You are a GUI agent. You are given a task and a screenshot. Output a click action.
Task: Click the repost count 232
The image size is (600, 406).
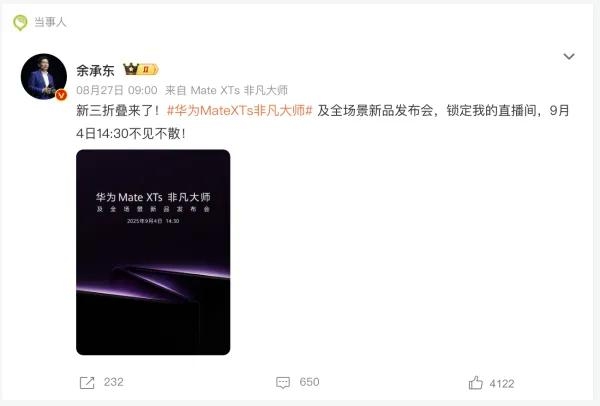(114, 382)
